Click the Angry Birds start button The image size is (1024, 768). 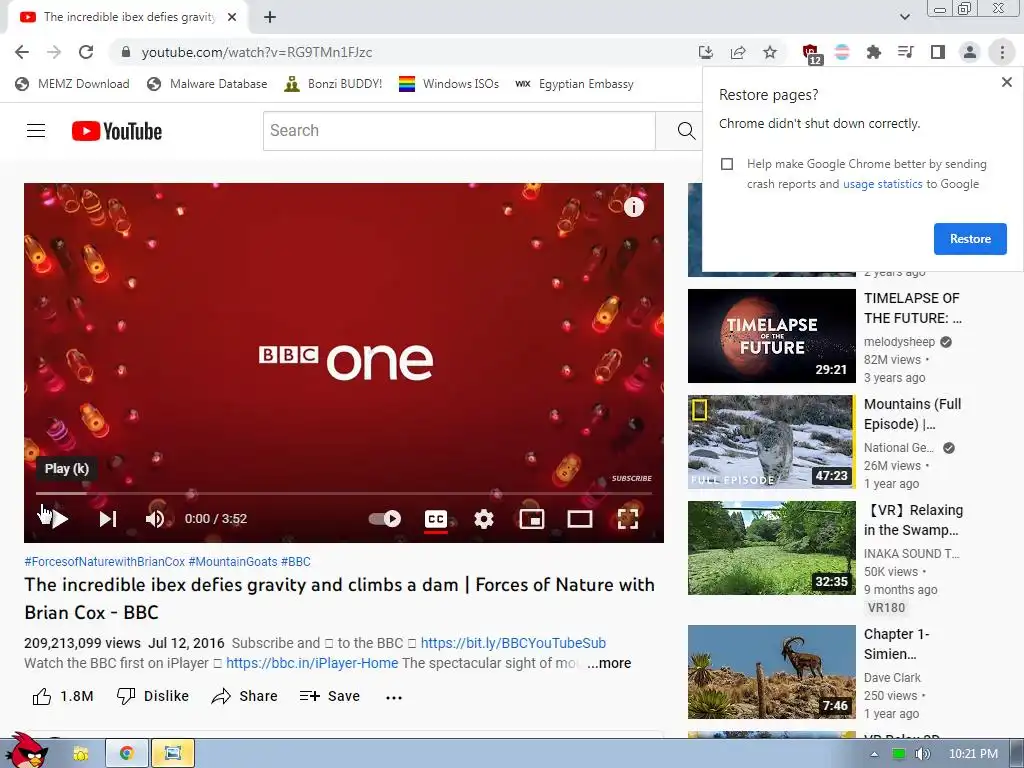pos(26,750)
